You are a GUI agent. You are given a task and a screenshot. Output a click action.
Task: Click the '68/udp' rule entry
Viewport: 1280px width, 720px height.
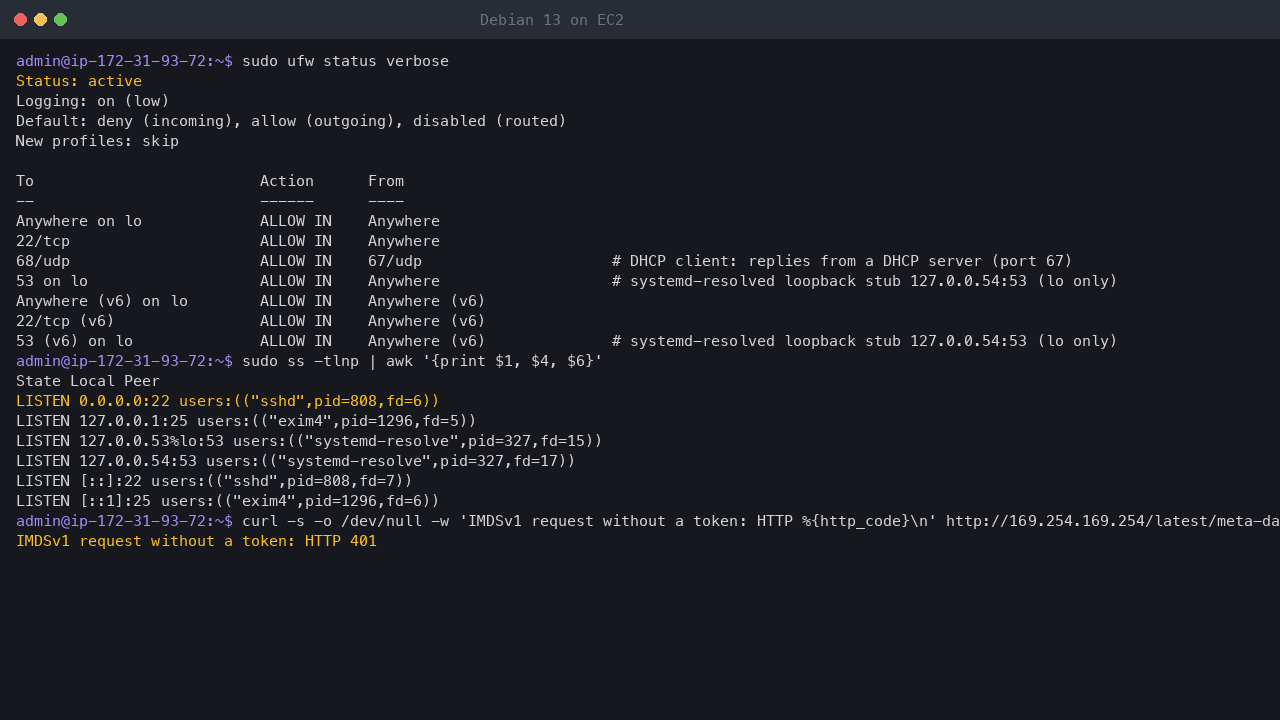[x=43, y=261]
